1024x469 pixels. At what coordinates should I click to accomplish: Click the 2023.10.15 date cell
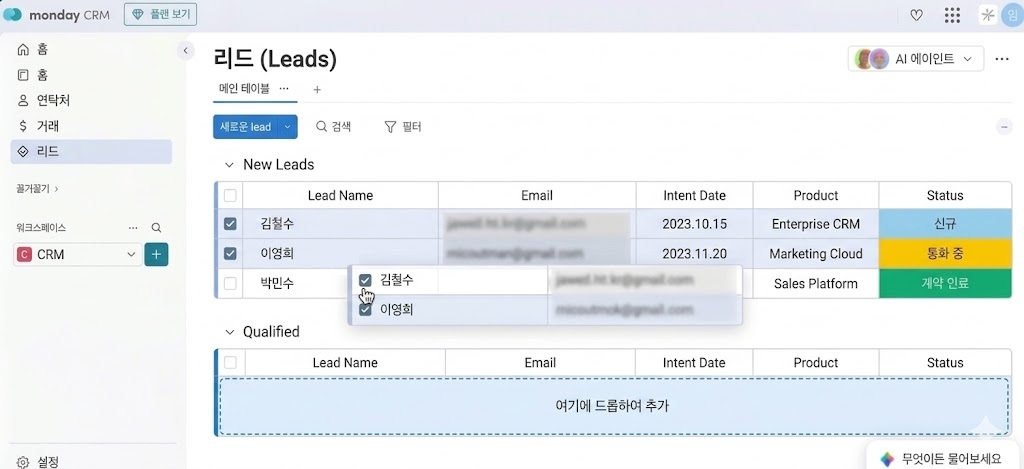click(694, 224)
